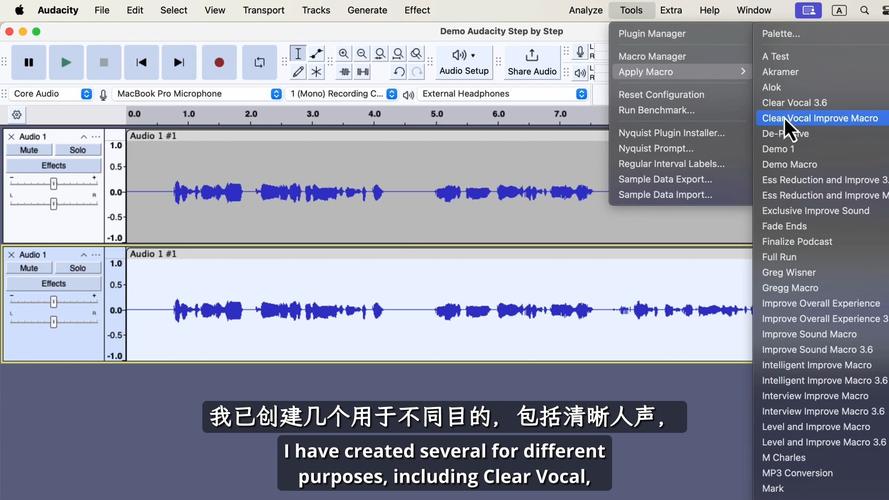Screen dimensions: 889x500
Task: Skip to end of project
Action: [179, 62]
